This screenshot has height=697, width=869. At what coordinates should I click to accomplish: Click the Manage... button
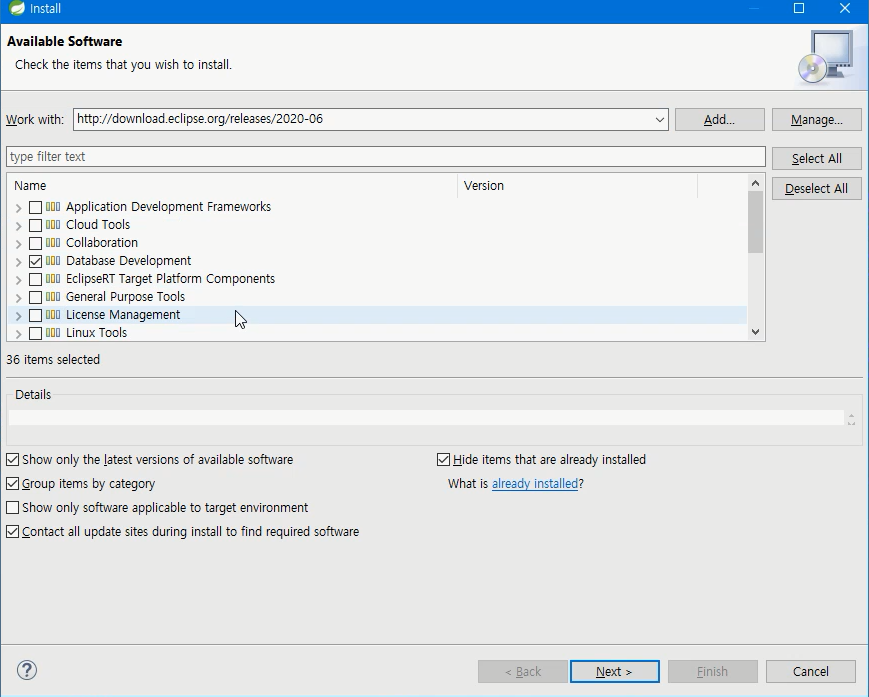(816, 120)
